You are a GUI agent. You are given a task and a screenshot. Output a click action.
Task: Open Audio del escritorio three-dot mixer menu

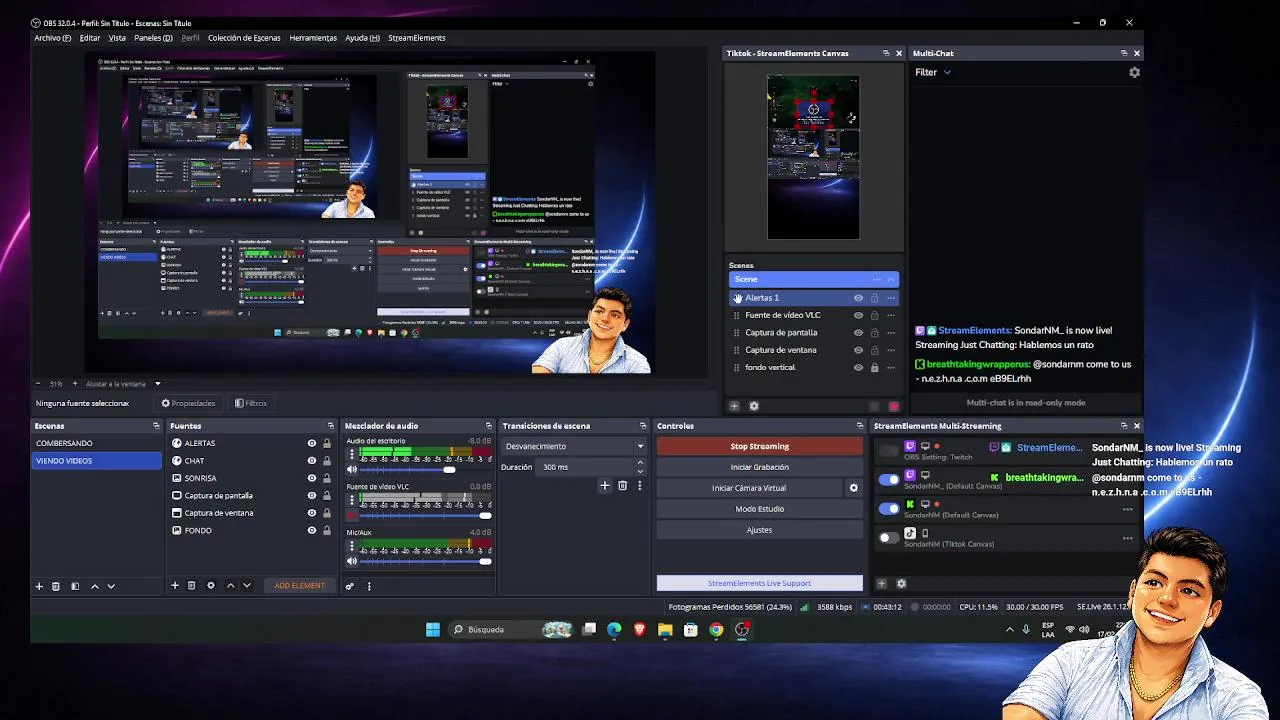tap(352, 454)
